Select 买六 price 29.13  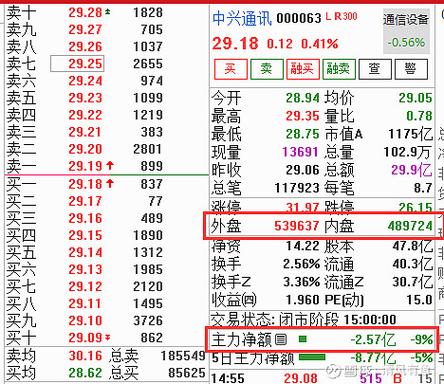85,269
